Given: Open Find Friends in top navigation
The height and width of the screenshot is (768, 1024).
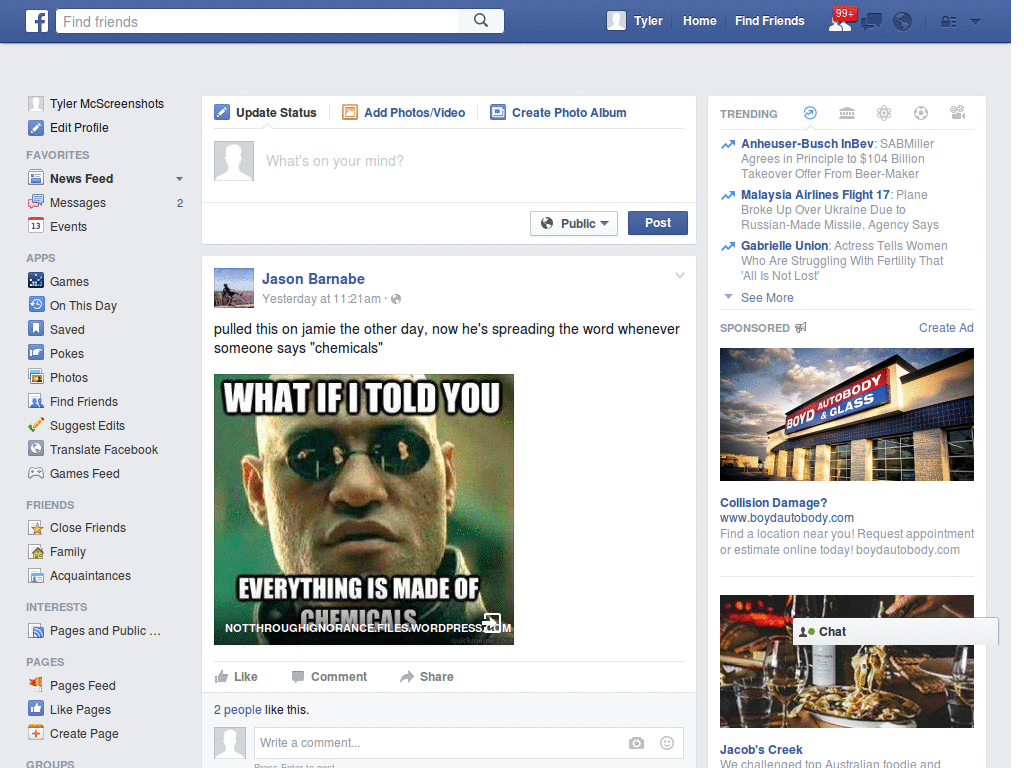Looking at the screenshot, I should coord(769,21).
